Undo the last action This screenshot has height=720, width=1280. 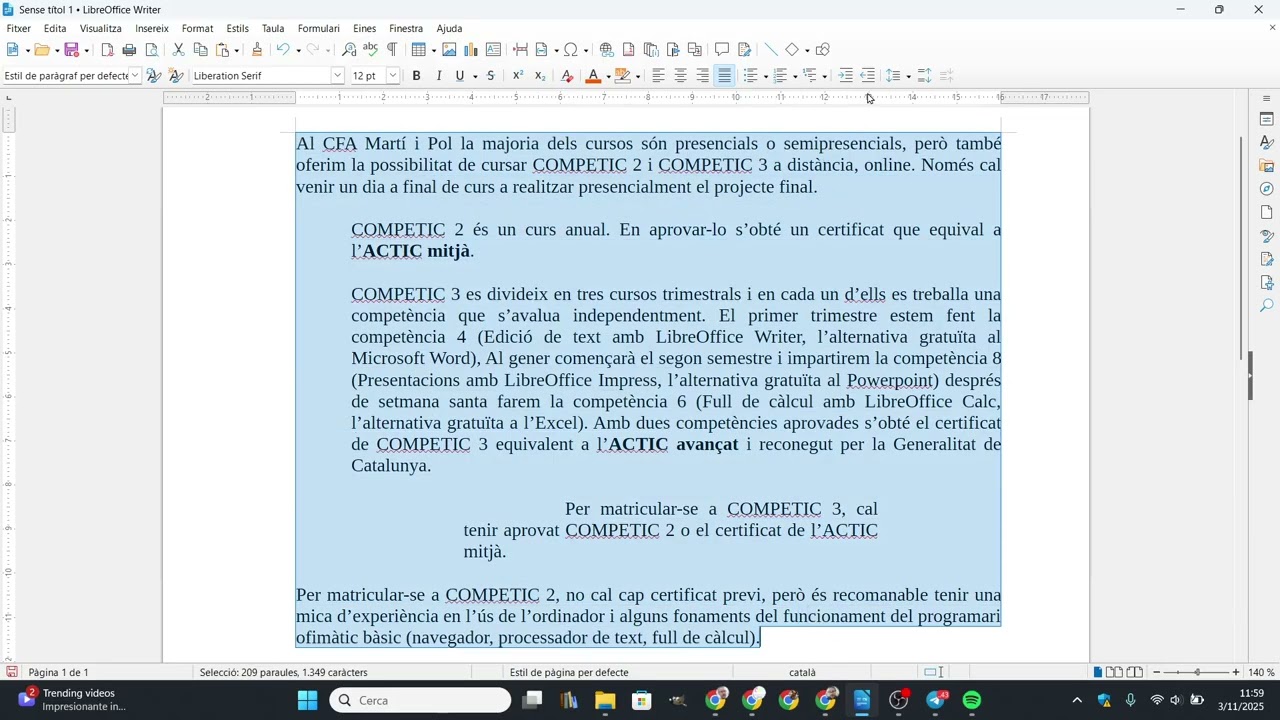coord(283,50)
